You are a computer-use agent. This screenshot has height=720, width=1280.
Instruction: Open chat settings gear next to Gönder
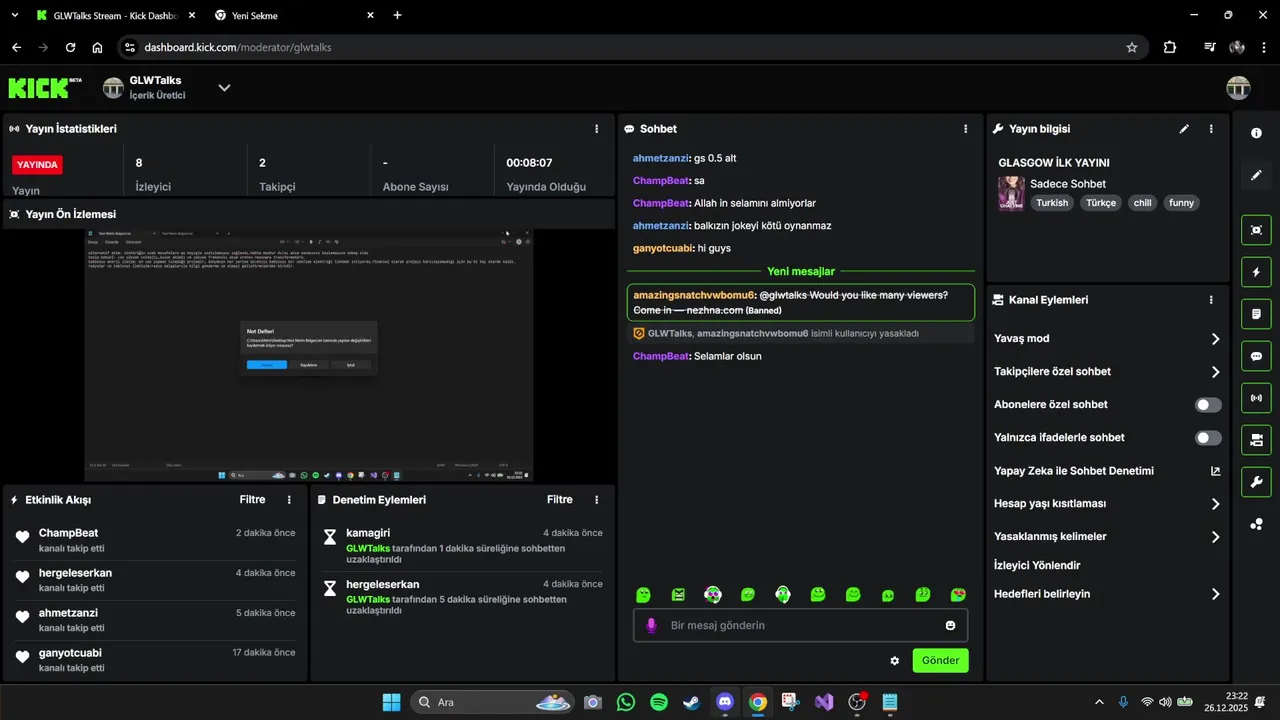click(894, 660)
